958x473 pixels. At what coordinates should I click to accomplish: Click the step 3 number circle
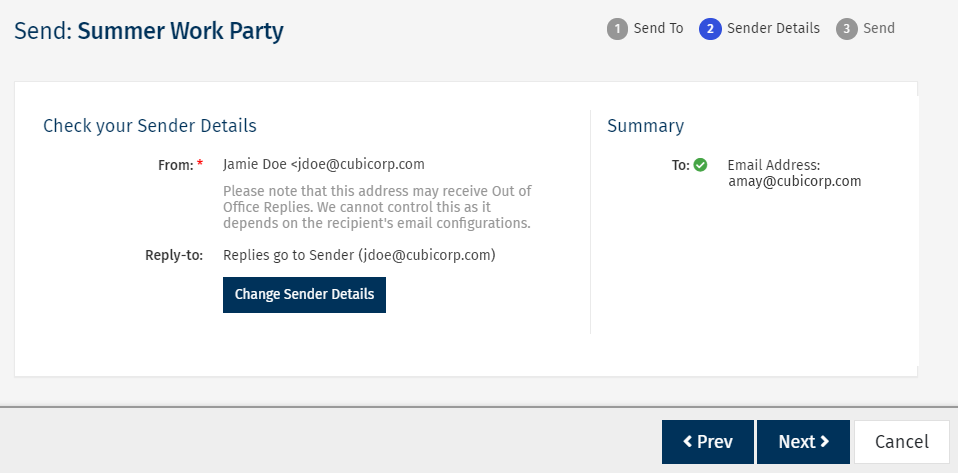[x=847, y=29]
